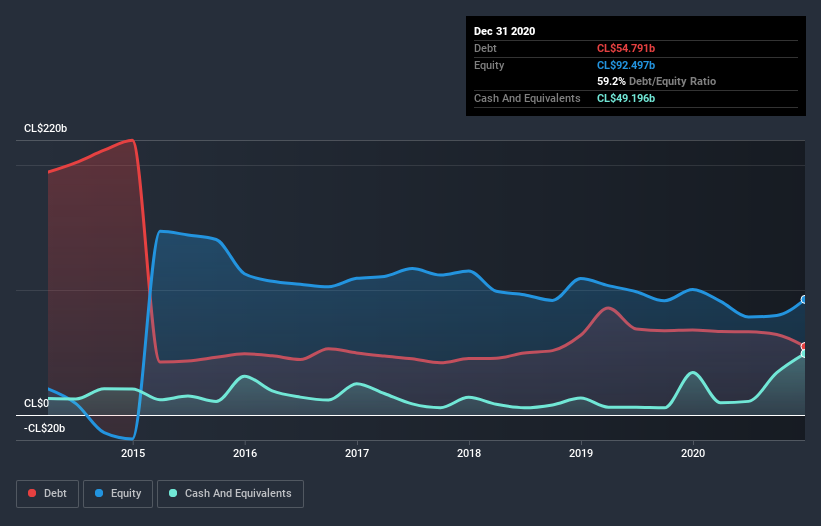
Task: Select the 2015 x-axis label
Action: [133, 453]
